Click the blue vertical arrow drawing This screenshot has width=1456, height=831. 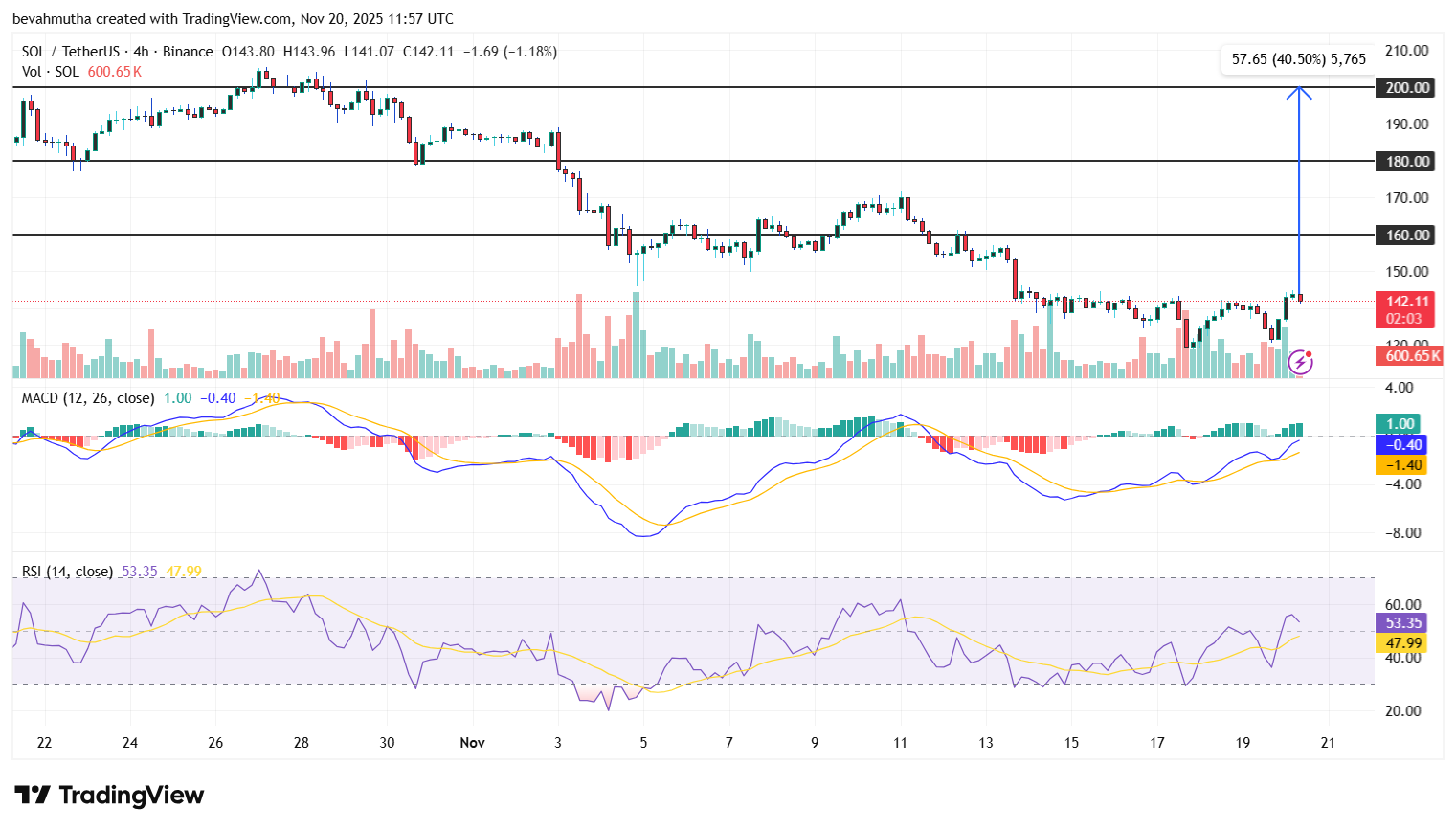(x=1299, y=191)
